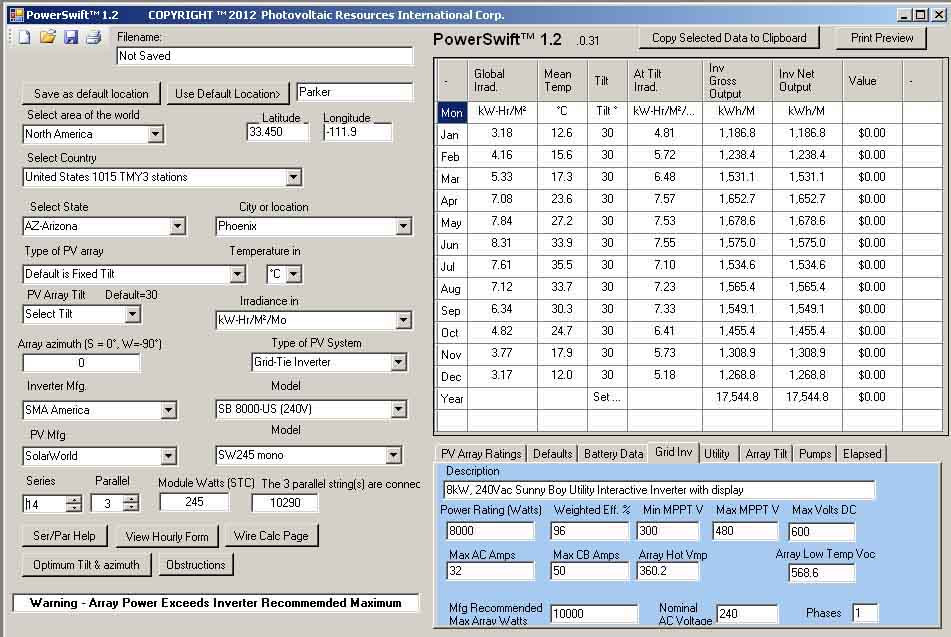The width and height of the screenshot is (951, 637).
Task: Change temperature unit via the °C dropdown
Action: 294,274
